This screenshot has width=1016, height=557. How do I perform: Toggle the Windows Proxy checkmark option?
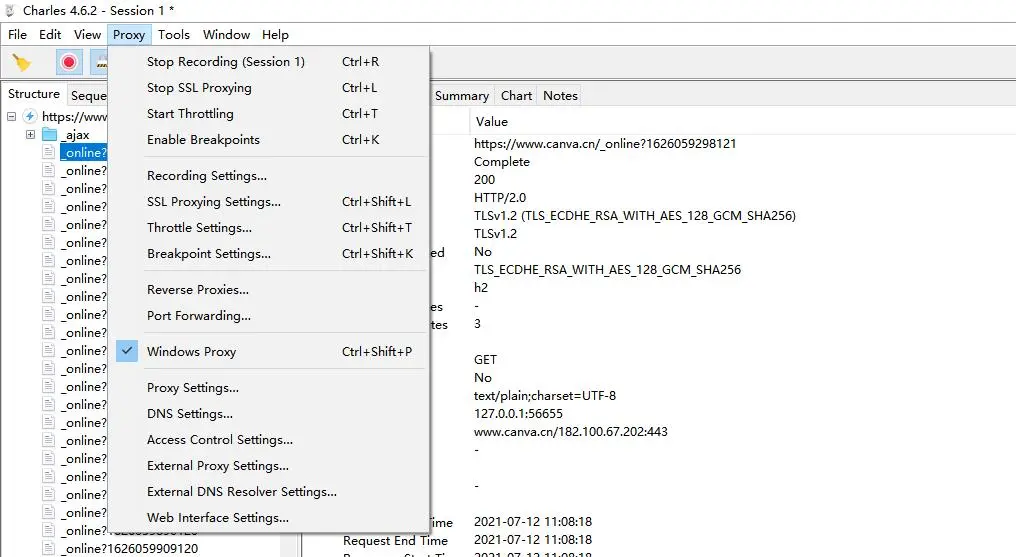tap(191, 352)
